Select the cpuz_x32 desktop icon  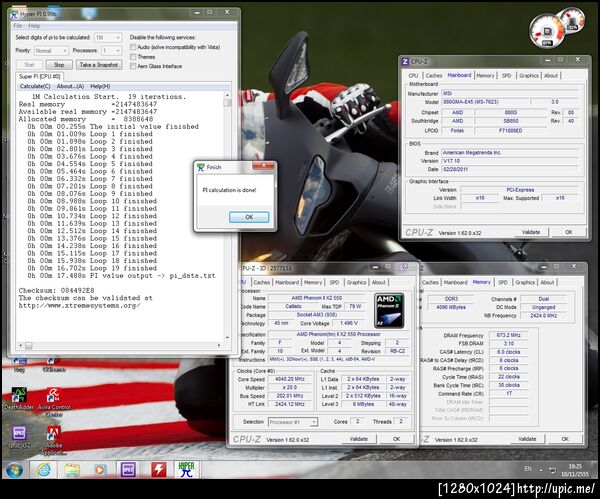tap(19, 437)
